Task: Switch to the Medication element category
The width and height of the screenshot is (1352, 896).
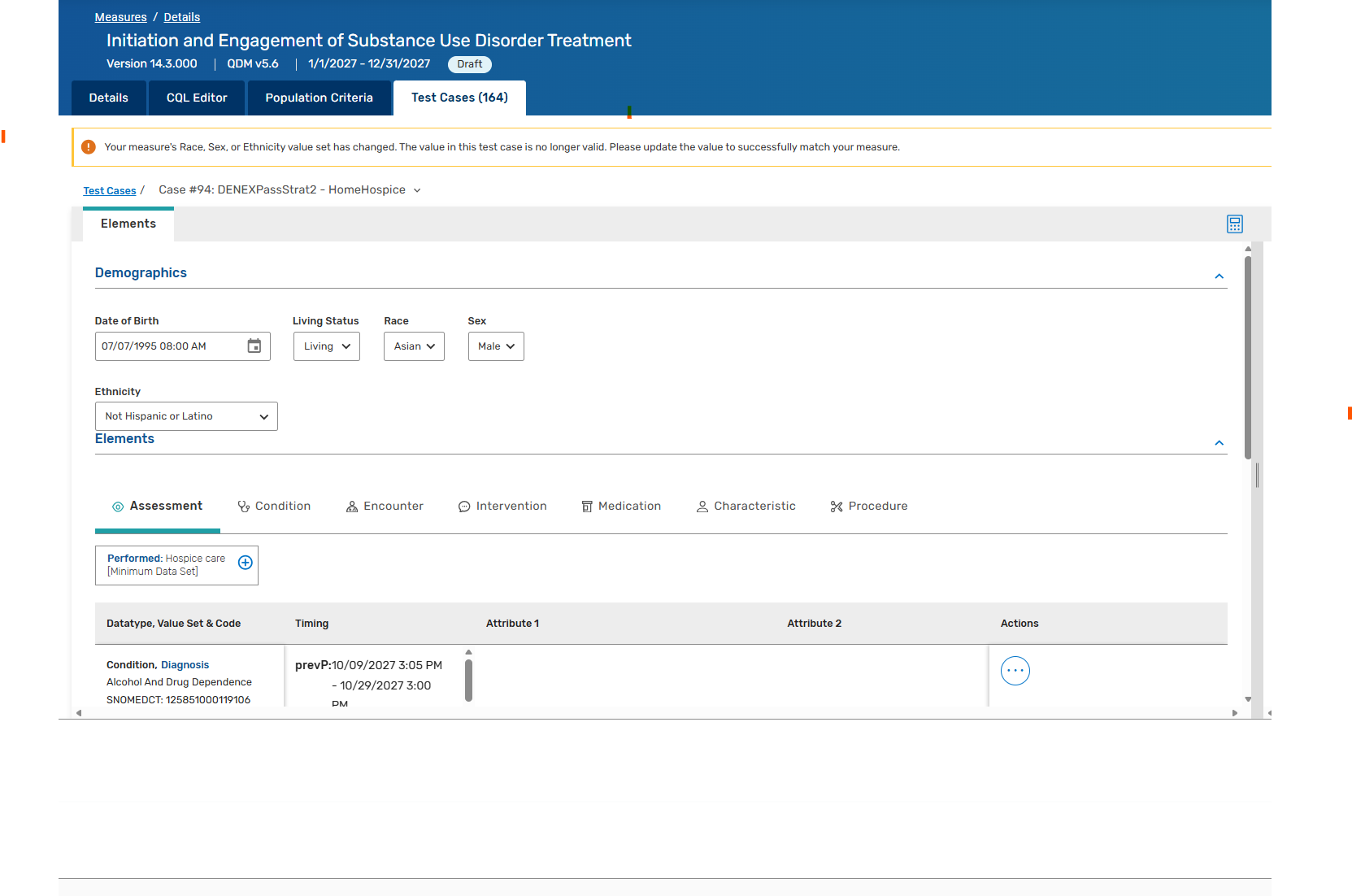Action: click(x=621, y=507)
